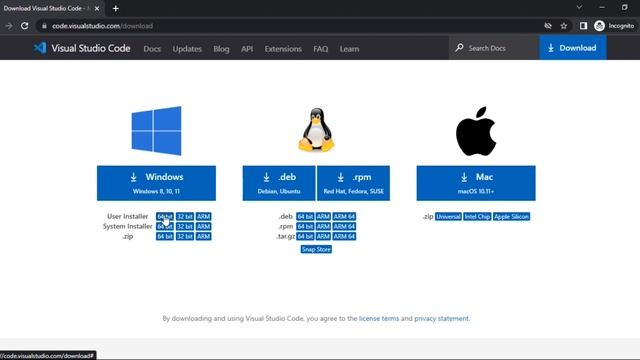640x360 pixels.
Task: Open the Learn page
Action: (x=349, y=49)
